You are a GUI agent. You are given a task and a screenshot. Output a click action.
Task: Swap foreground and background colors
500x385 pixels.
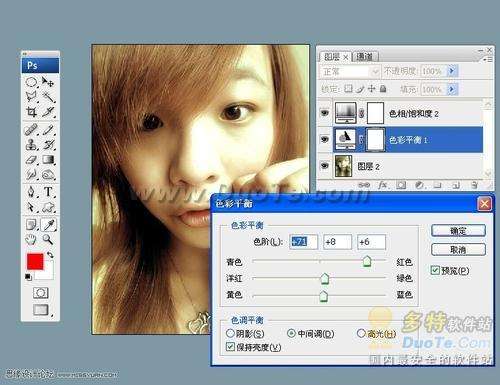[50, 255]
